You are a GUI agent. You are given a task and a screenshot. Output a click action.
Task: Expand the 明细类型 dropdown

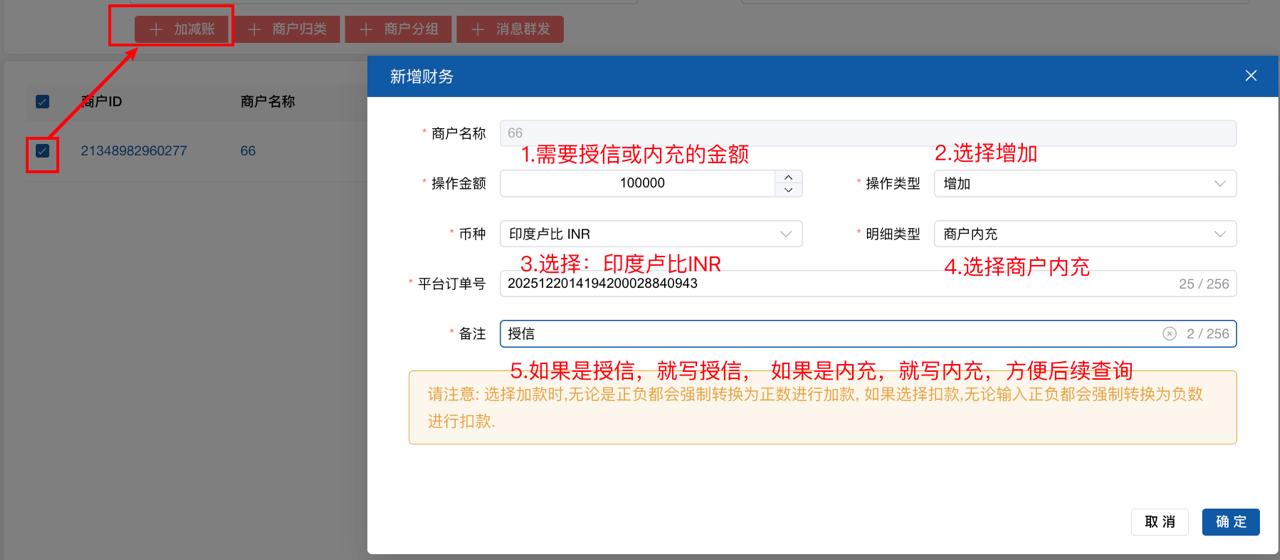point(1084,234)
